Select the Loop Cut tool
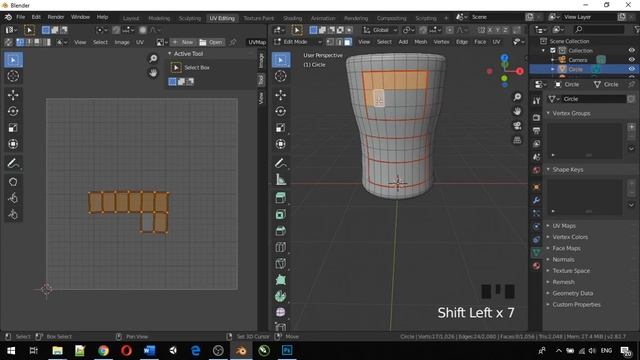The height and width of the screenshot is (360, 640). point(281,247)
